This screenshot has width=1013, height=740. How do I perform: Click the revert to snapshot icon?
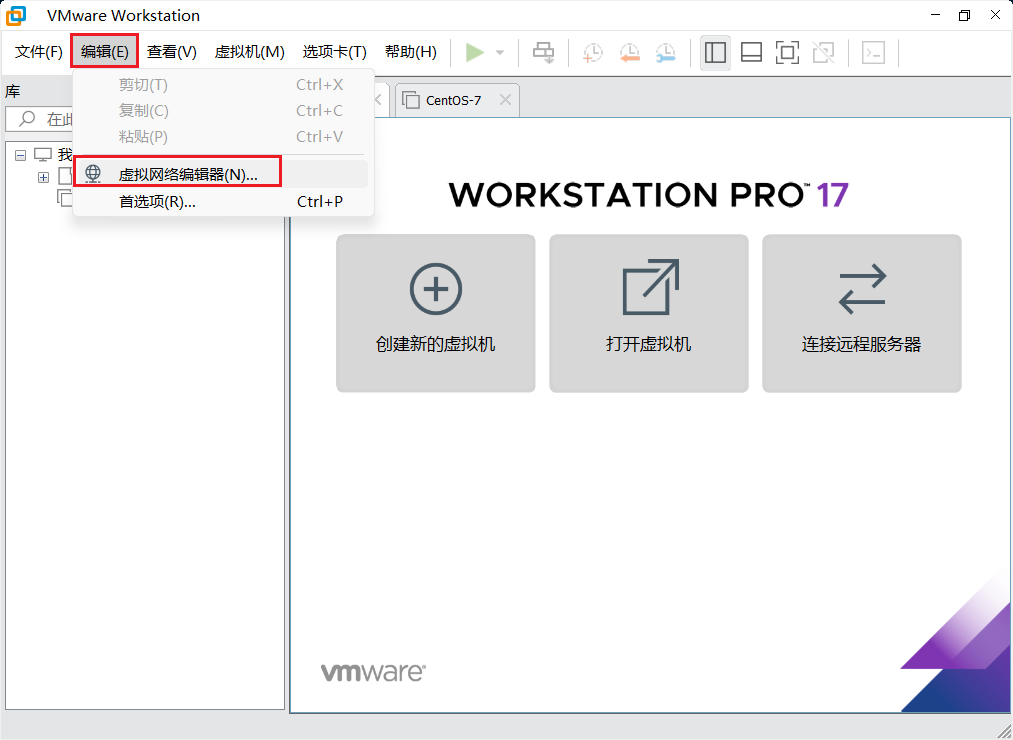click(x=629, y=52)
